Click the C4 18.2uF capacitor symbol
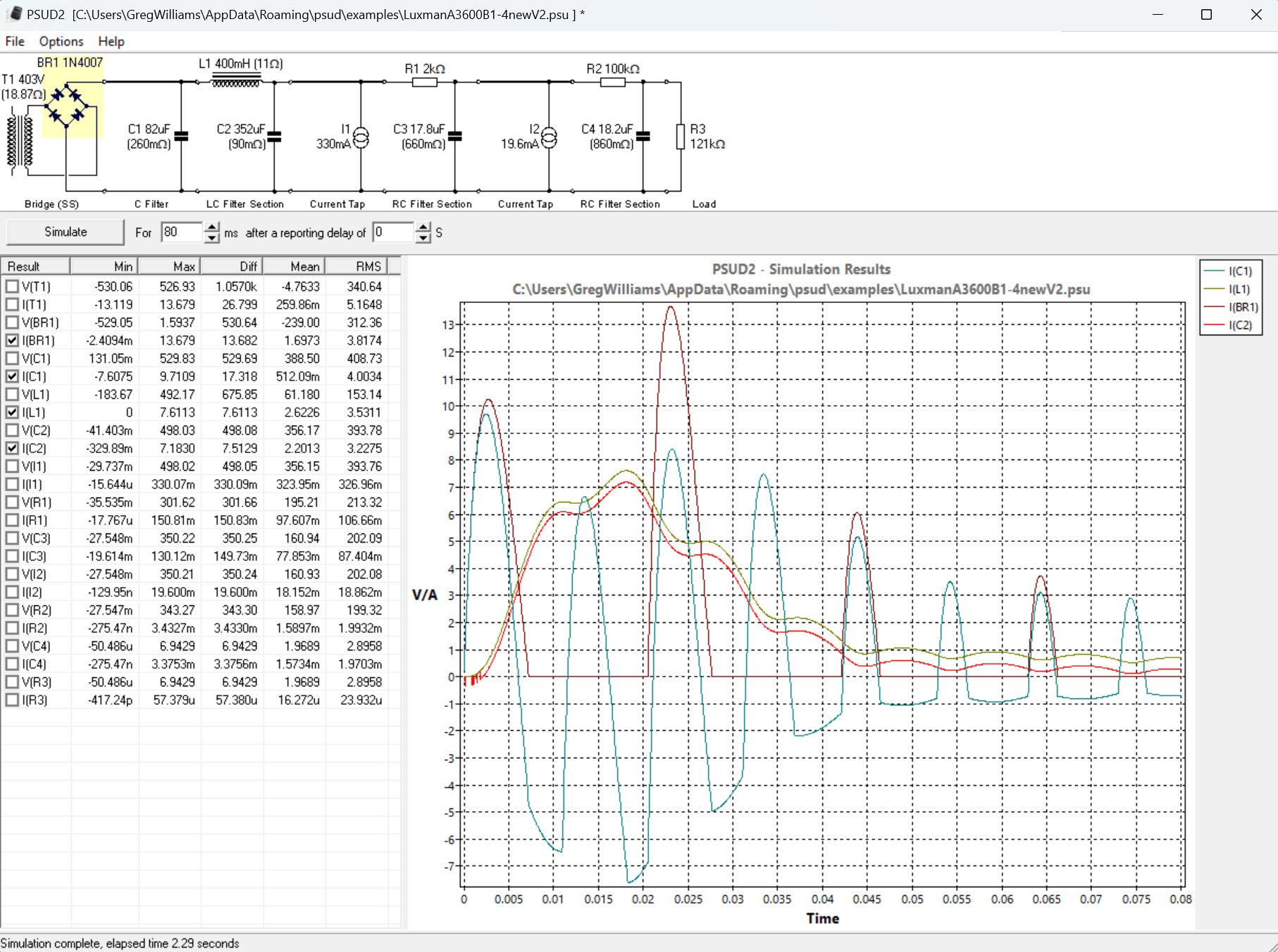 tap(643, 137)
